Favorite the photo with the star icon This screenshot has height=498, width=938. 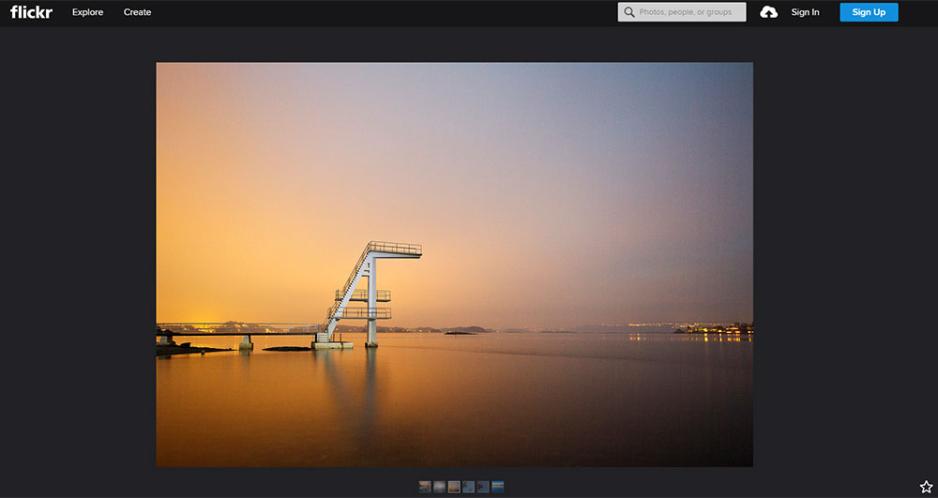(x=925, y=487)
